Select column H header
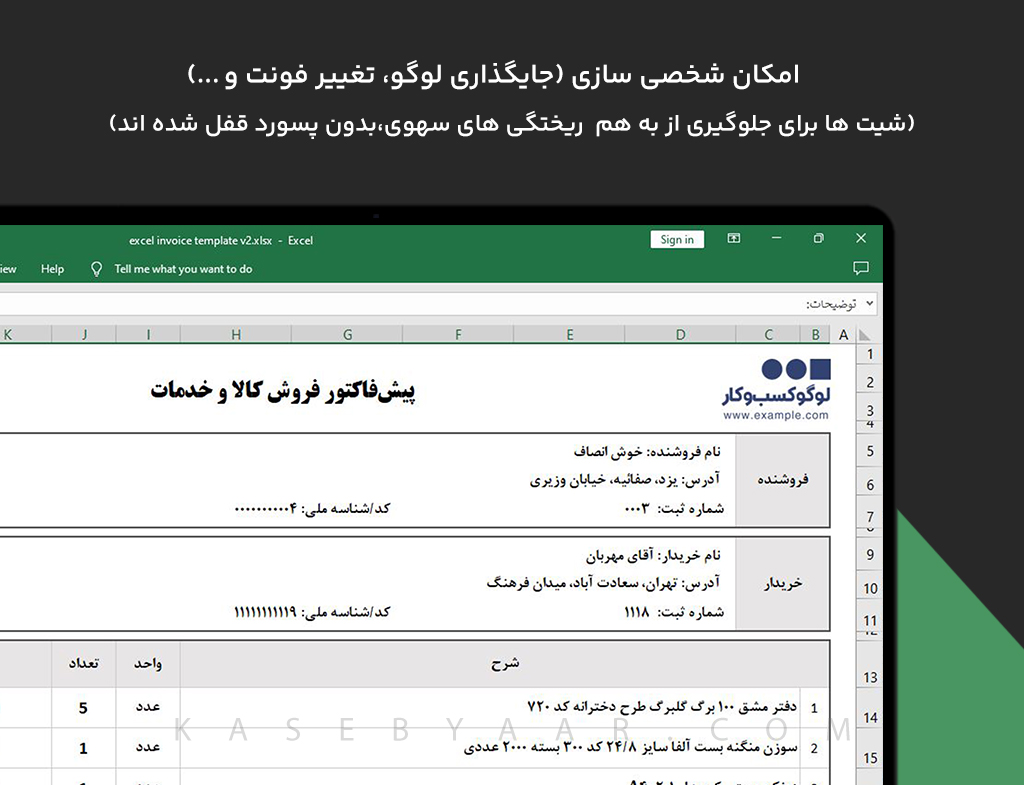This screenshot has width=1024, height=785. (x=236, y=335)
